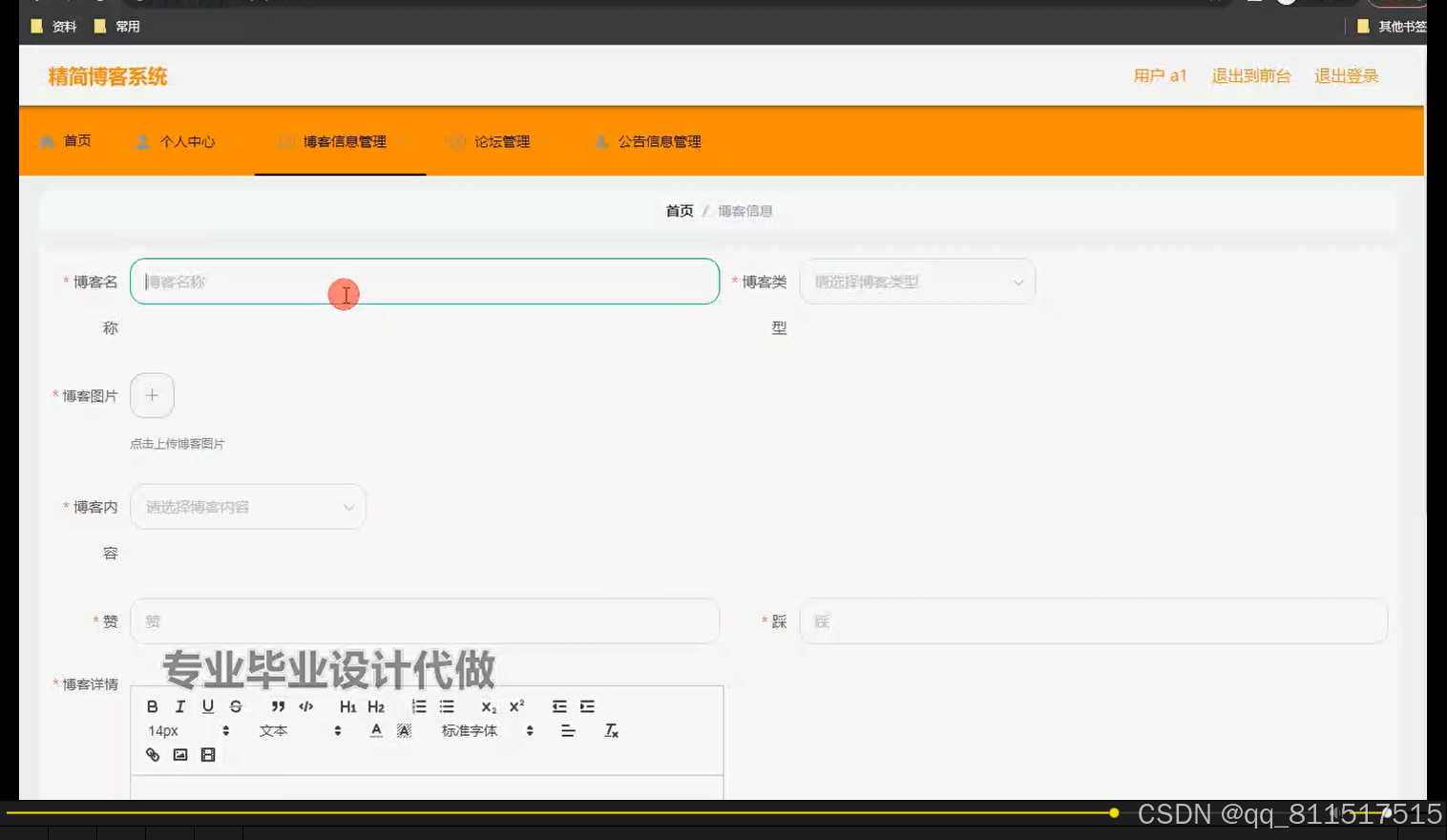Click the 退出登录 link
Viewport: 1447px width, 840px height.
1346,76
